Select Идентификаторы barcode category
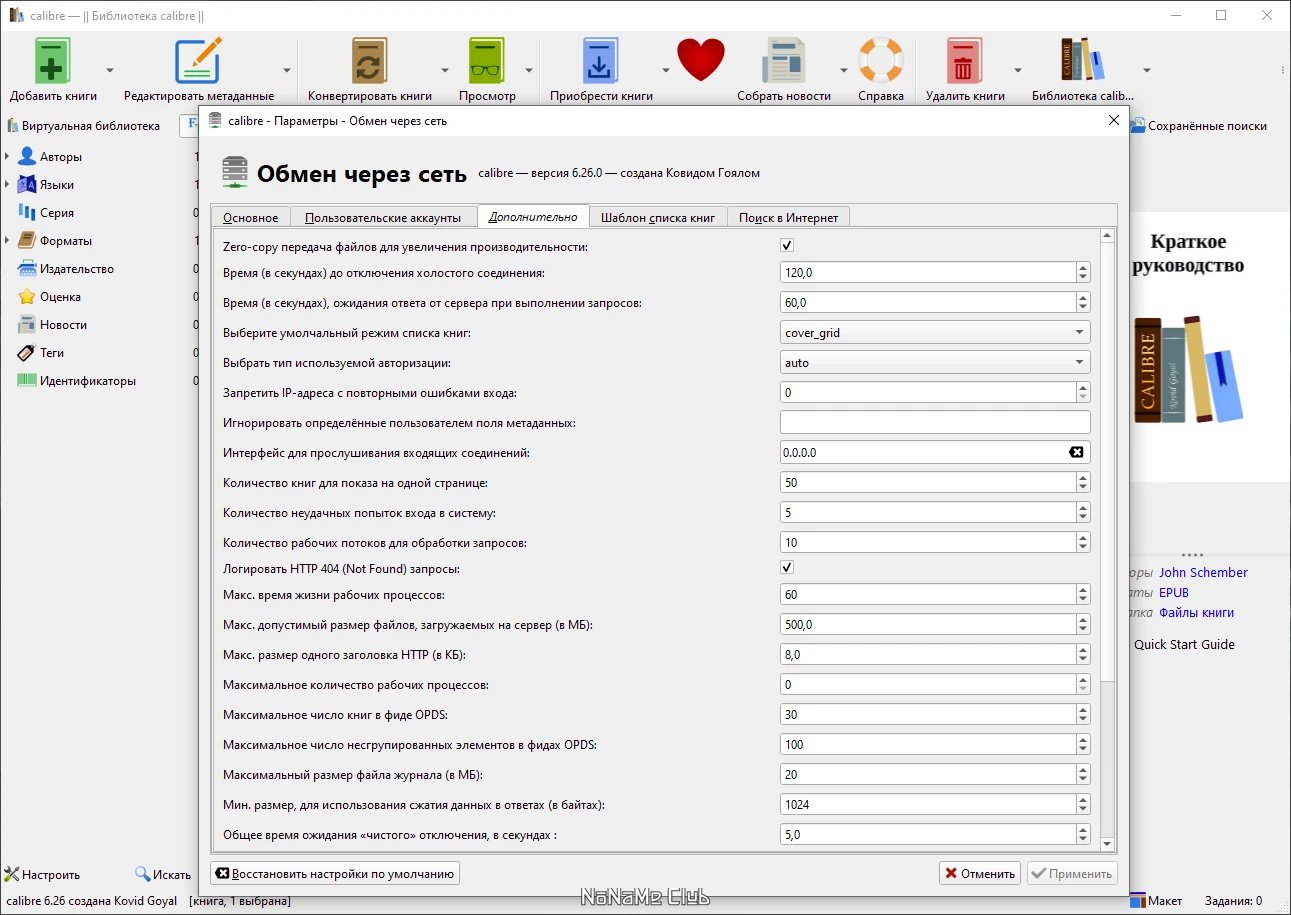This screenshot has height=915, width=1291. point(88,381)
